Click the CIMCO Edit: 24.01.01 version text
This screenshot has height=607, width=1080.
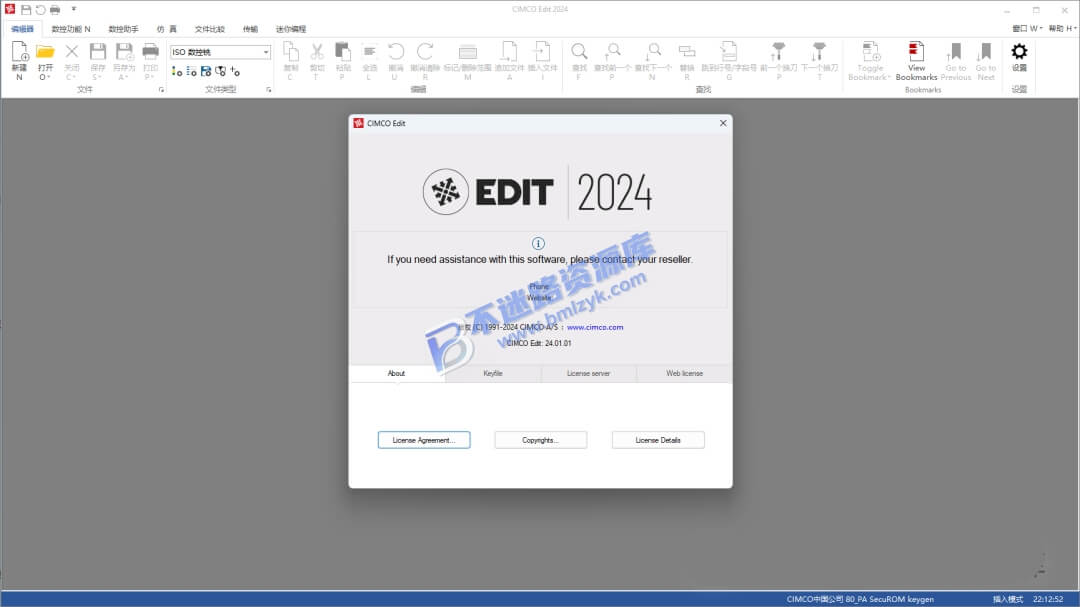click(539, 343)
